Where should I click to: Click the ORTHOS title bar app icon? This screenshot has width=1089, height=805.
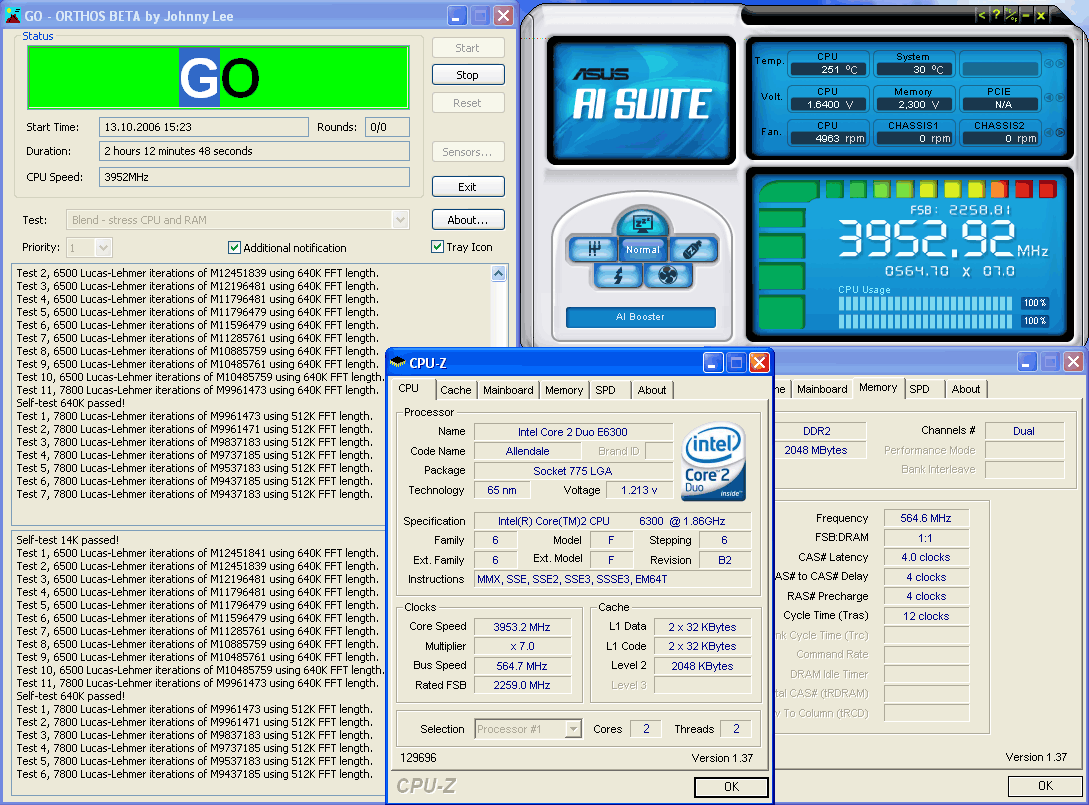13,15
